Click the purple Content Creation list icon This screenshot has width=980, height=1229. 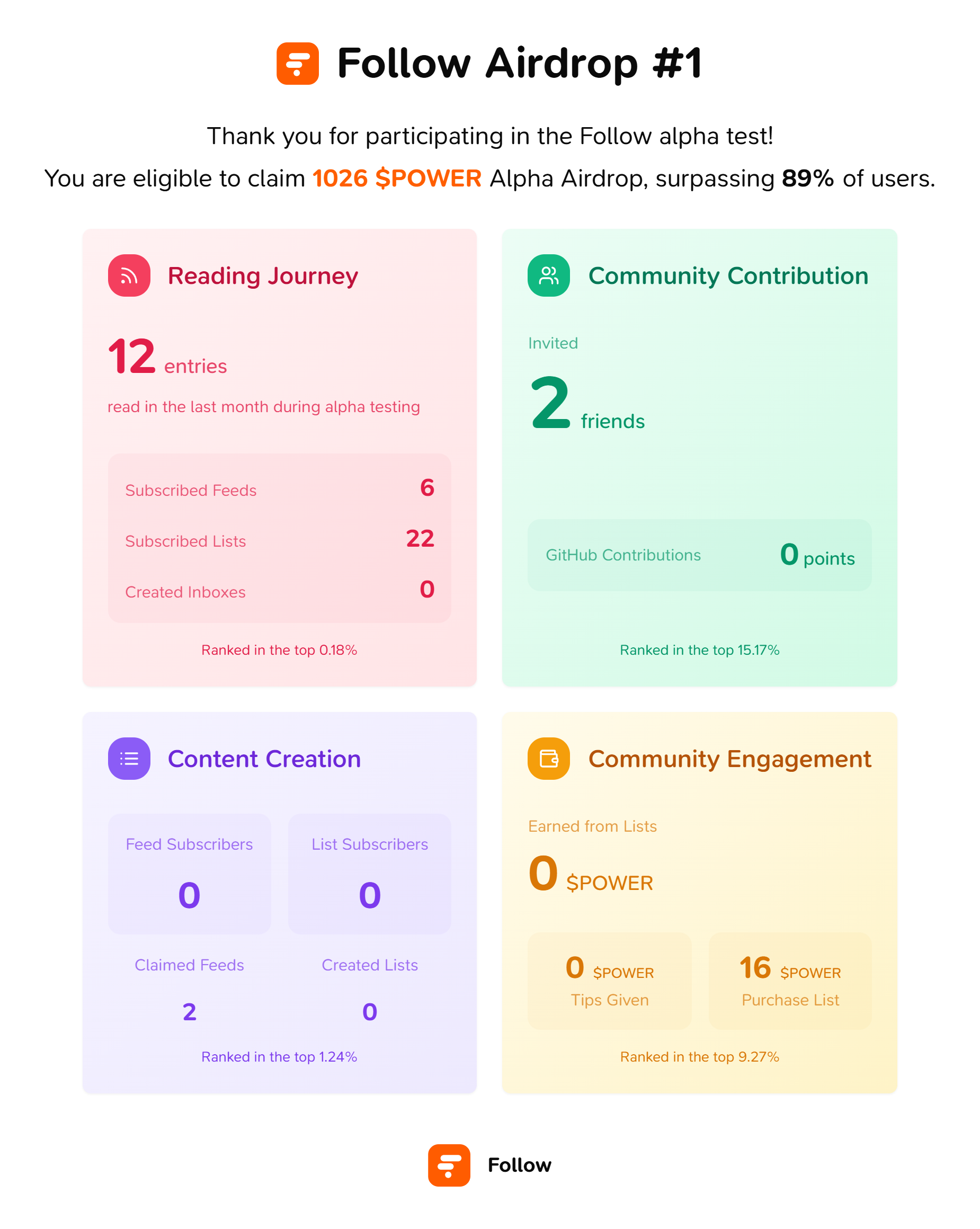point(129,758)
